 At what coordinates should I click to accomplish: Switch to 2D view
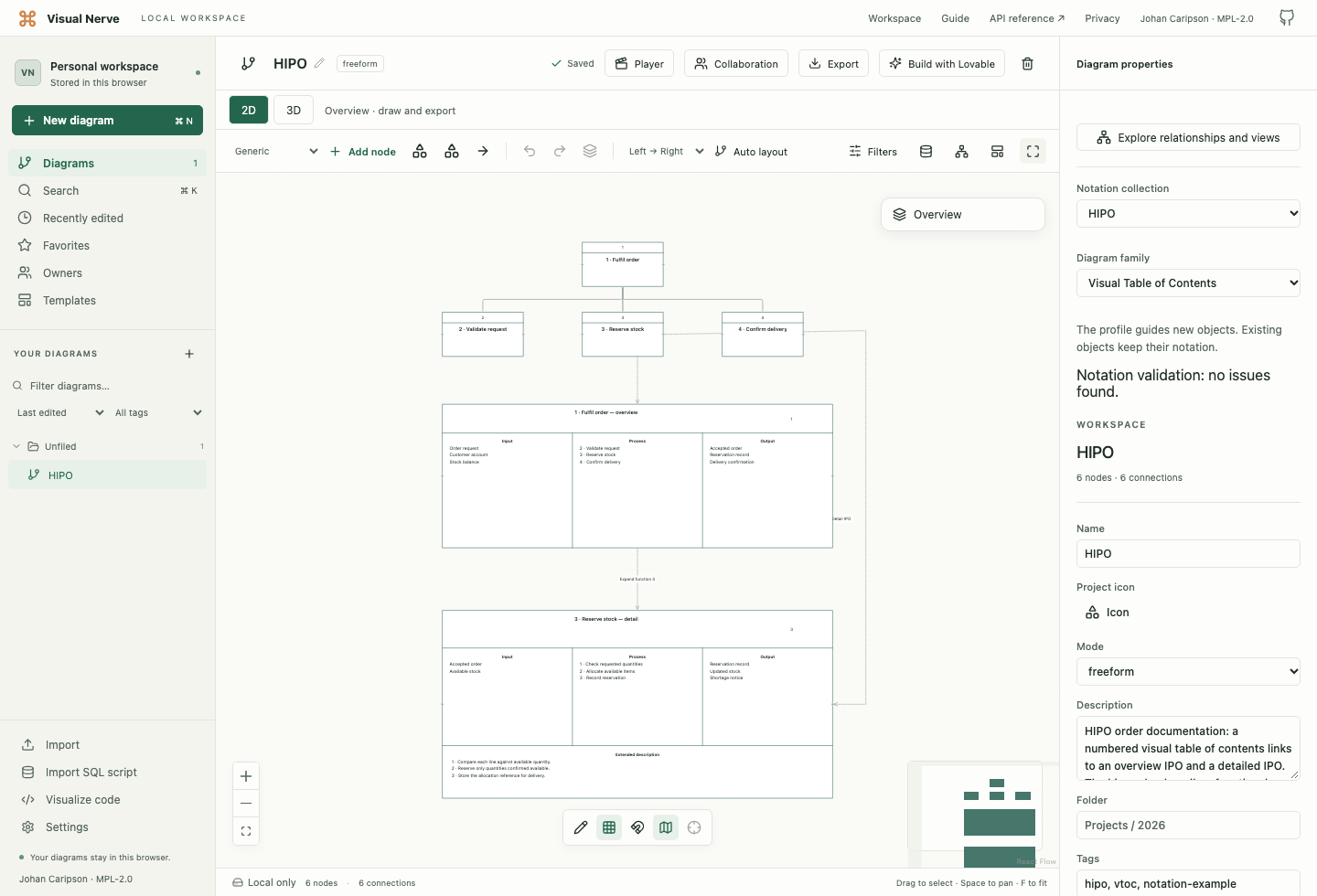coord(249,110)
